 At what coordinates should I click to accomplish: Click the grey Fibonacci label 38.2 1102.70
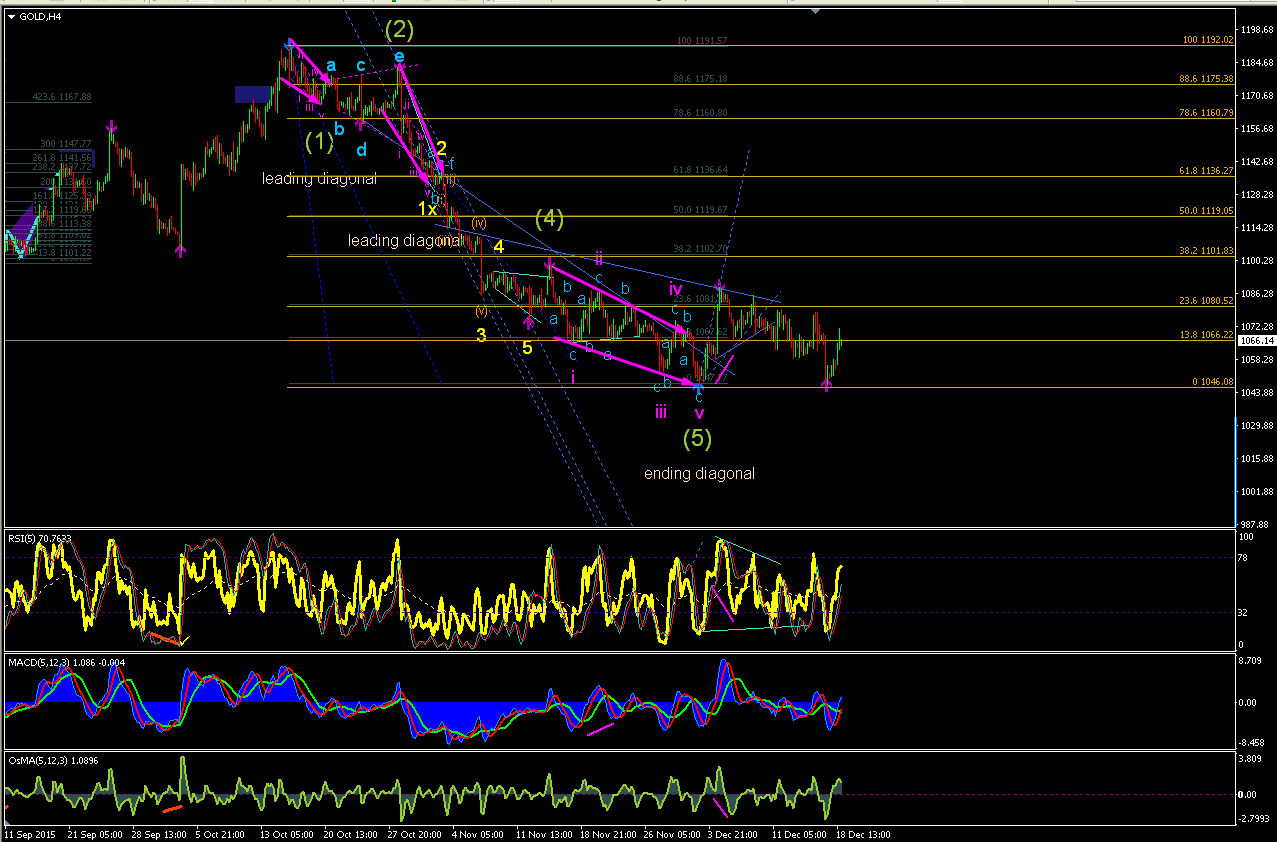pos(699,249)
